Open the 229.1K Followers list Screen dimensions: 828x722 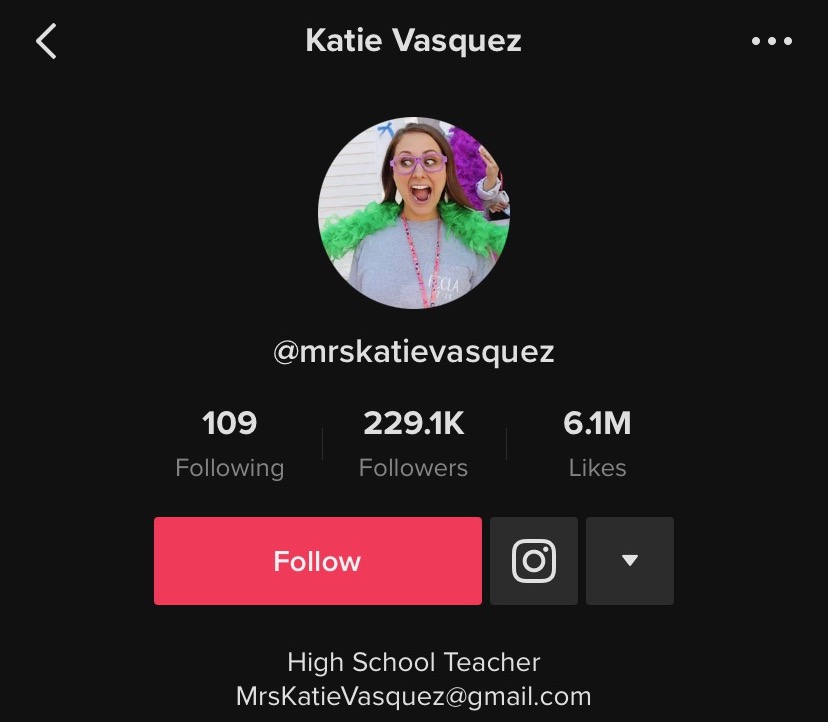pyautogui.click(x=413, y=445)
